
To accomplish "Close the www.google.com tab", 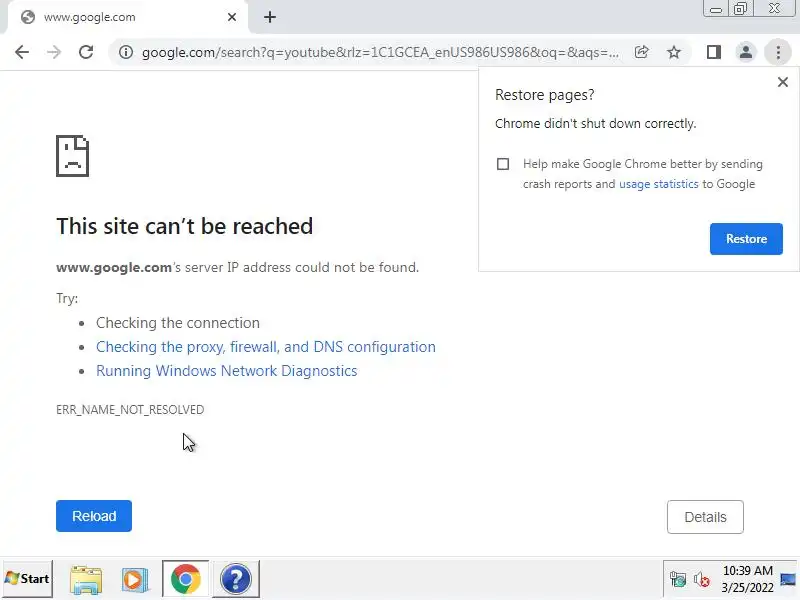I will (232, 17).
